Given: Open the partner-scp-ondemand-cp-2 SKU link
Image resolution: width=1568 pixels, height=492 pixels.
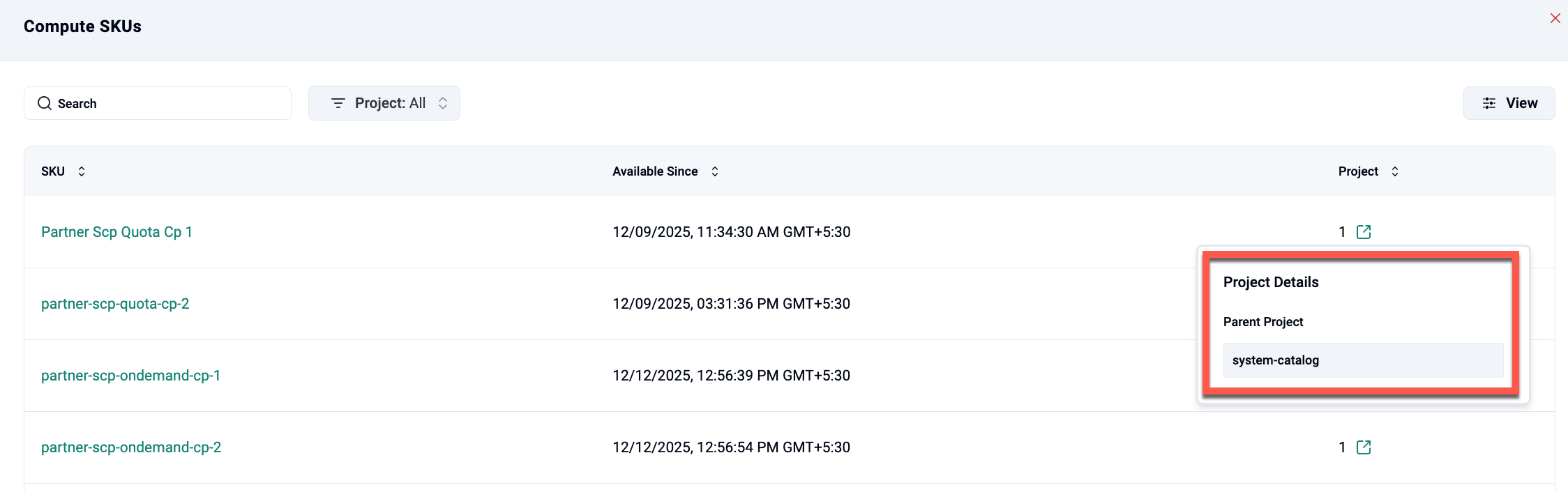Looking at the screenshot, I should 131,447.
